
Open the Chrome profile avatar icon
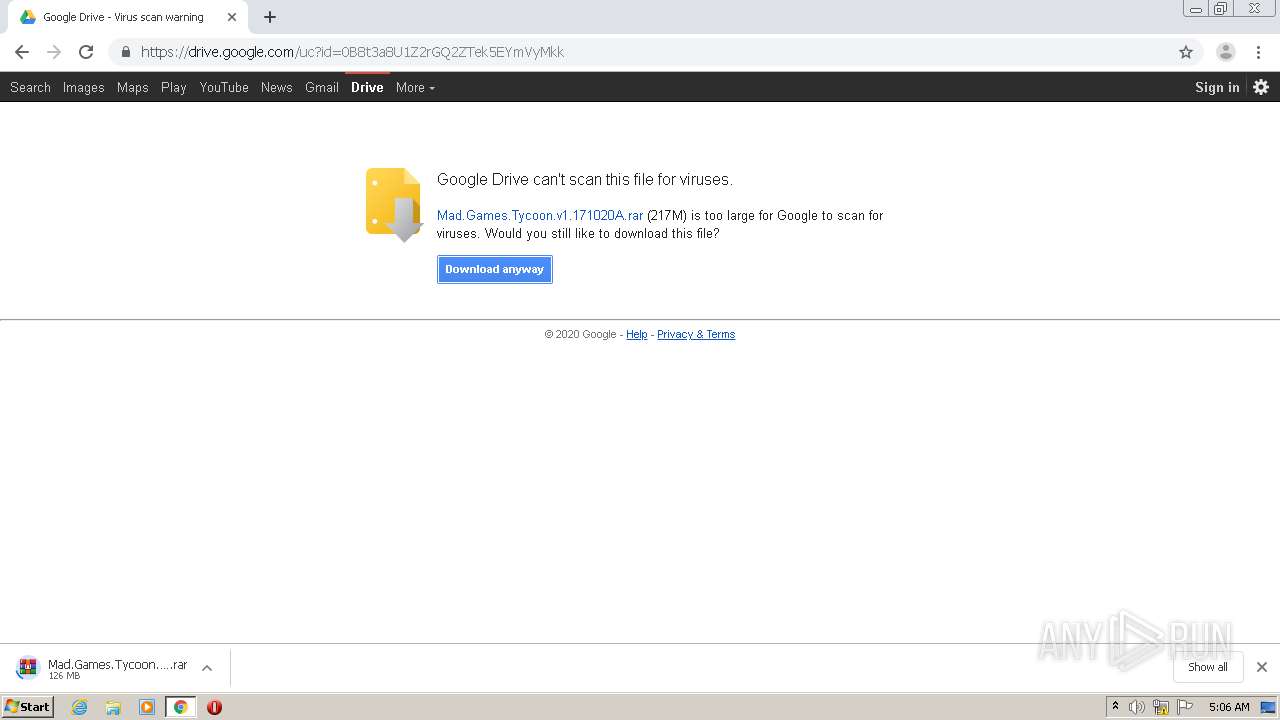[x=1225, y=52]
